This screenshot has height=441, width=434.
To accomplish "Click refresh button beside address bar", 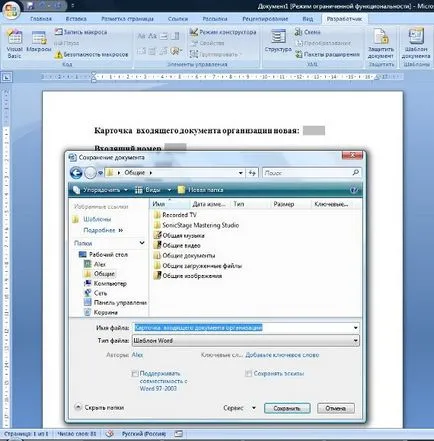I will pos(252,173).
